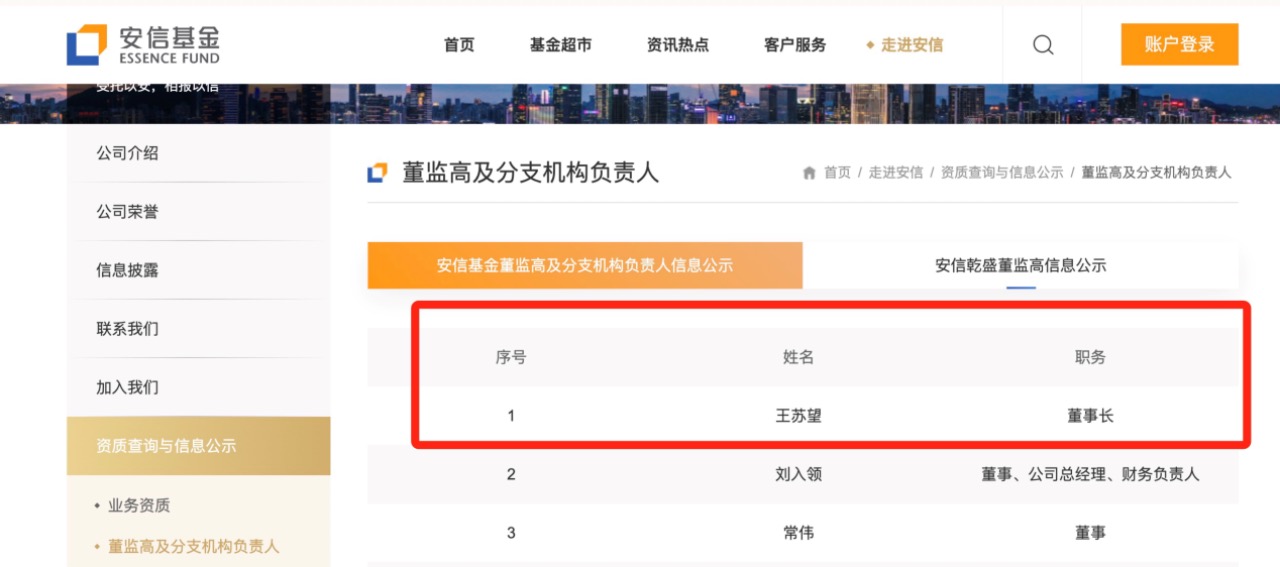Image resolution: width=1280 pixels, height=567 pixels.
Task: Open 客户服务 navigation item
Action: pos(795,45)
